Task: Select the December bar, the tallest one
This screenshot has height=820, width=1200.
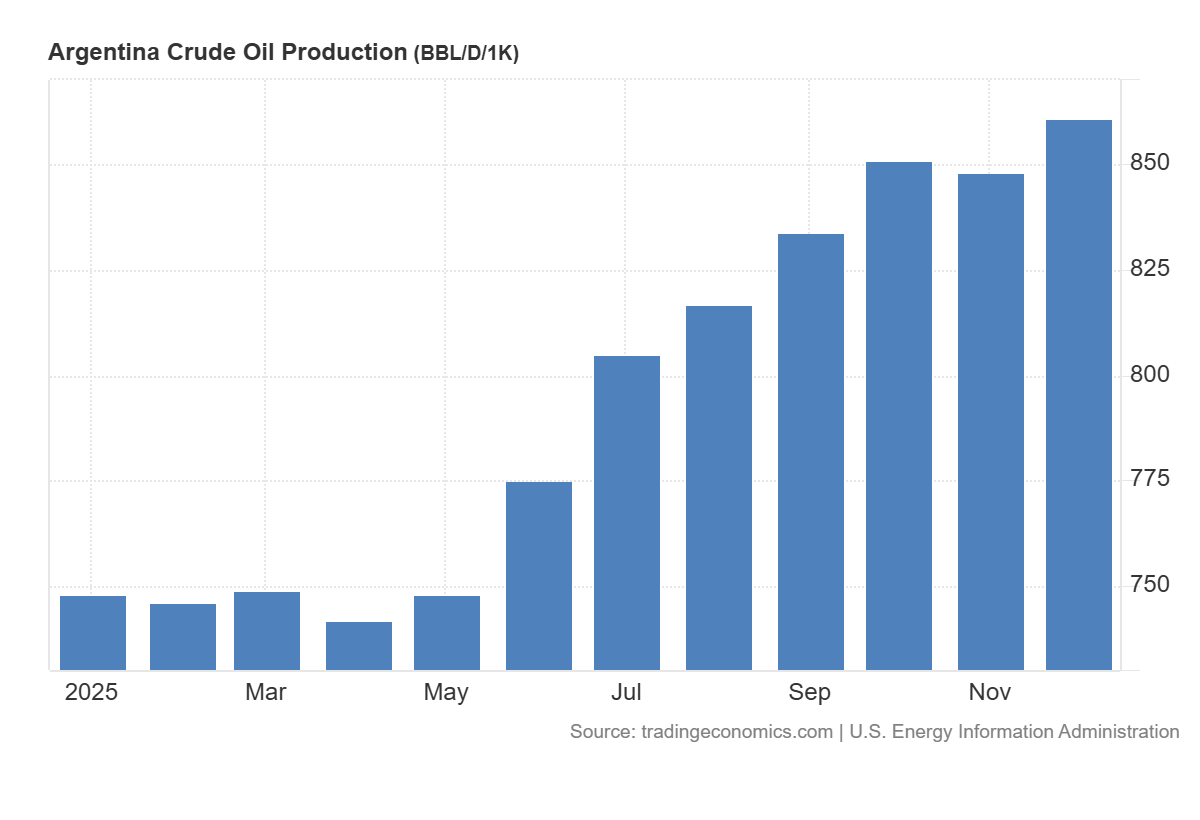Action: 1079,394
